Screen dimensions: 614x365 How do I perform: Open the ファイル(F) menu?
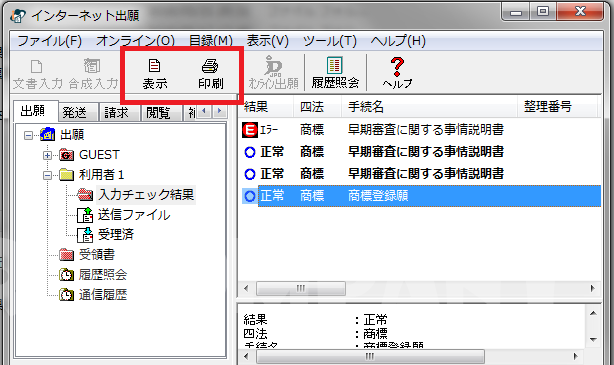point(49,41)
